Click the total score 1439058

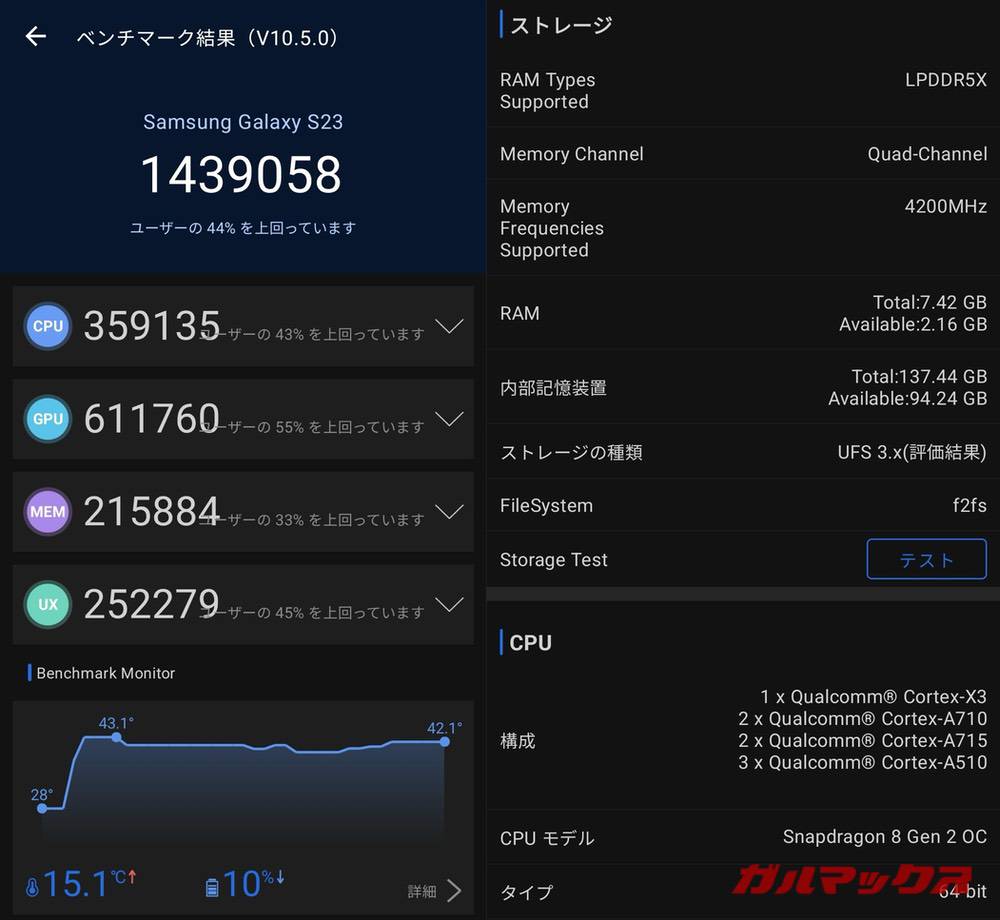point(241,175)
